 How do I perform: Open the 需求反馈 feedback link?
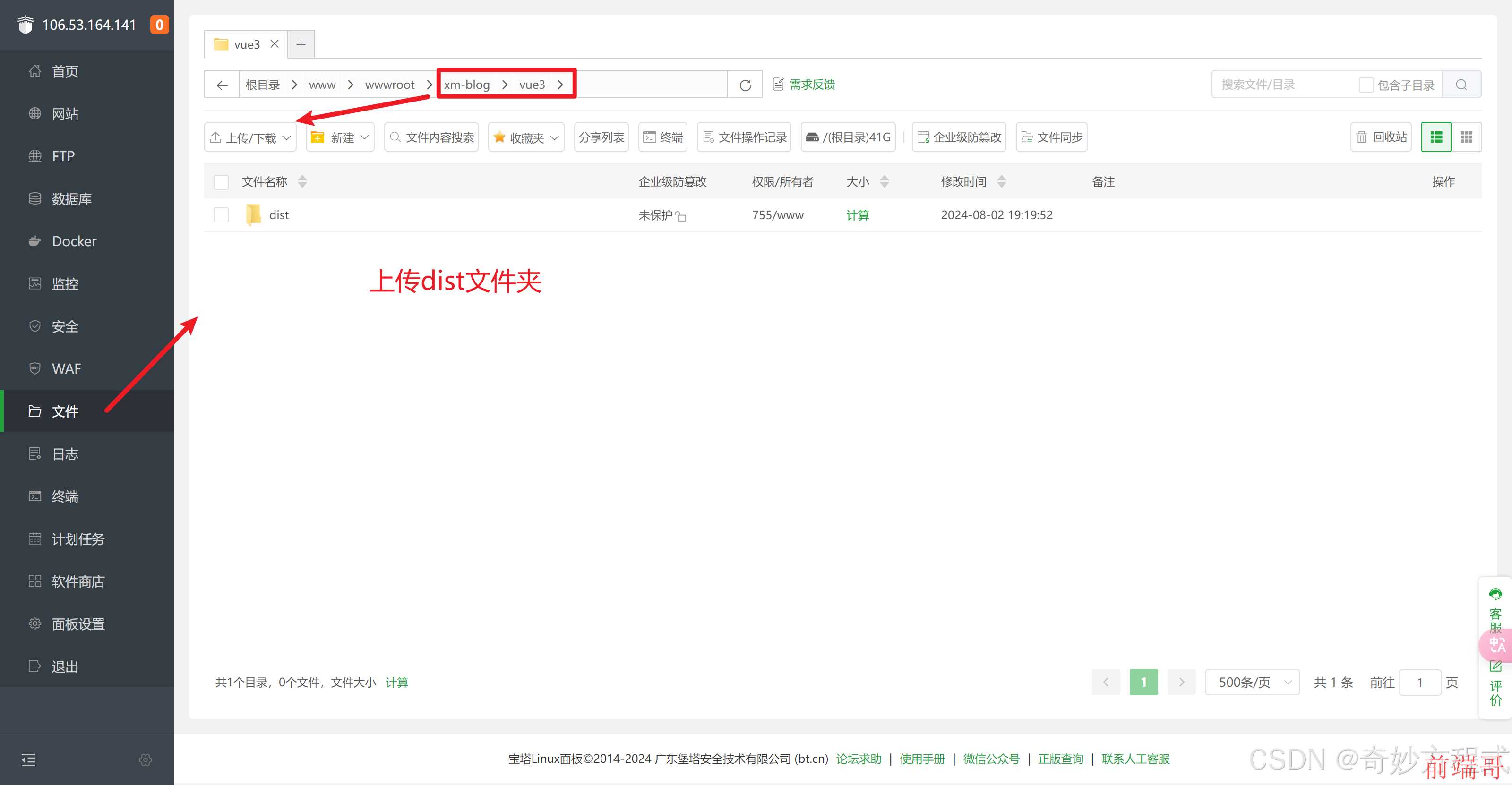click(804, 85)
